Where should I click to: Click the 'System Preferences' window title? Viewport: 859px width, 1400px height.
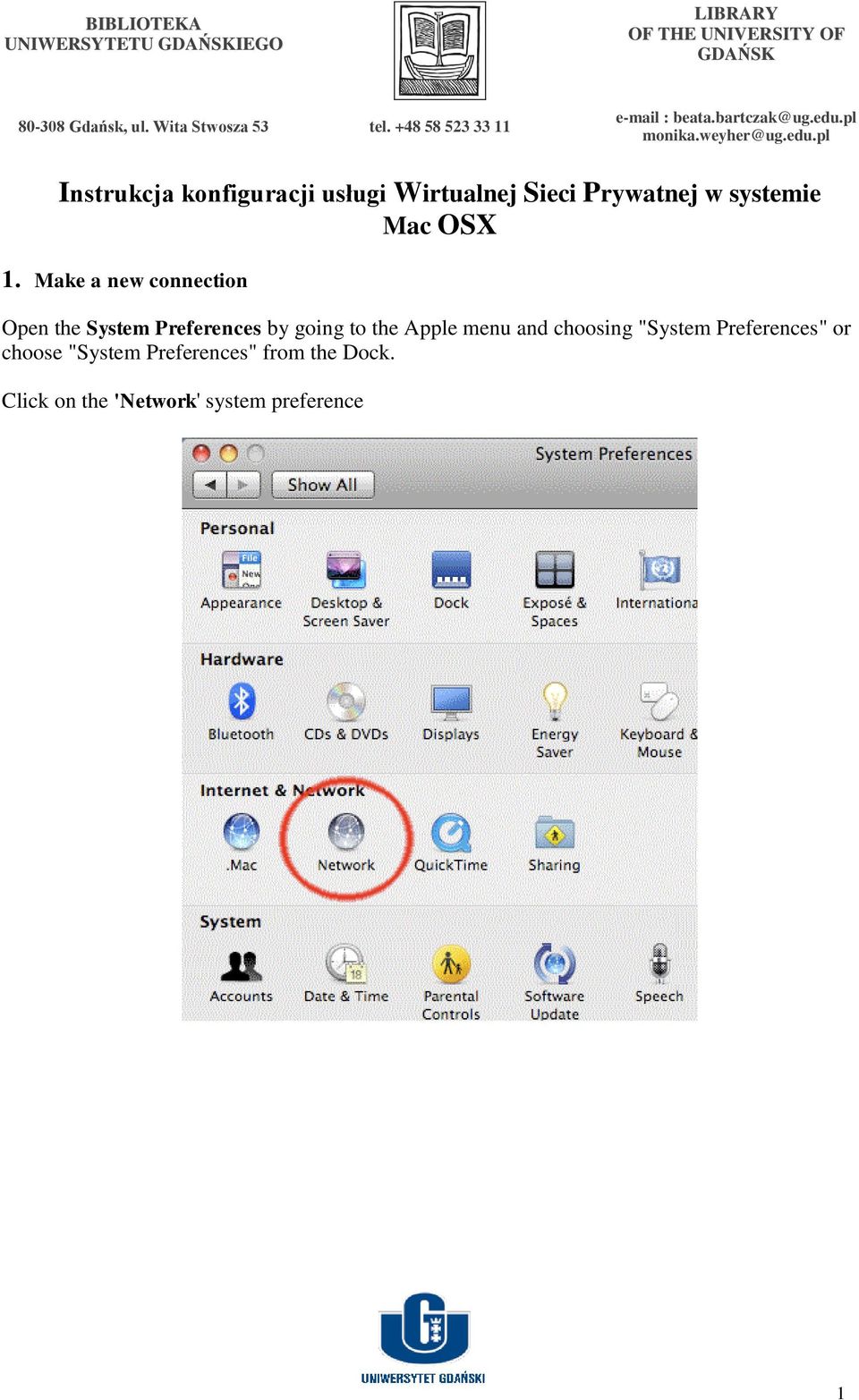(614, 454)
